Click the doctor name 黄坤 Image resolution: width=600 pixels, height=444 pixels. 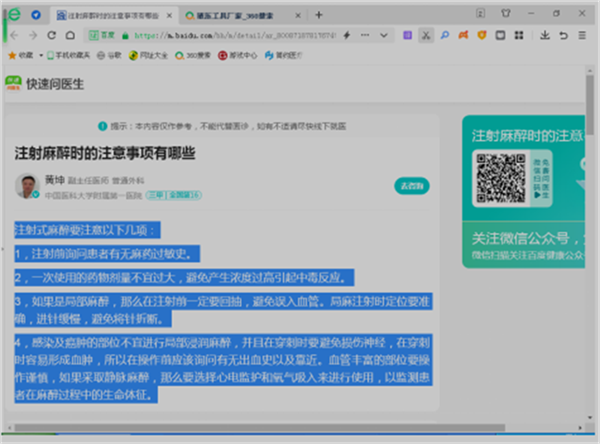[x=55, y=180]
